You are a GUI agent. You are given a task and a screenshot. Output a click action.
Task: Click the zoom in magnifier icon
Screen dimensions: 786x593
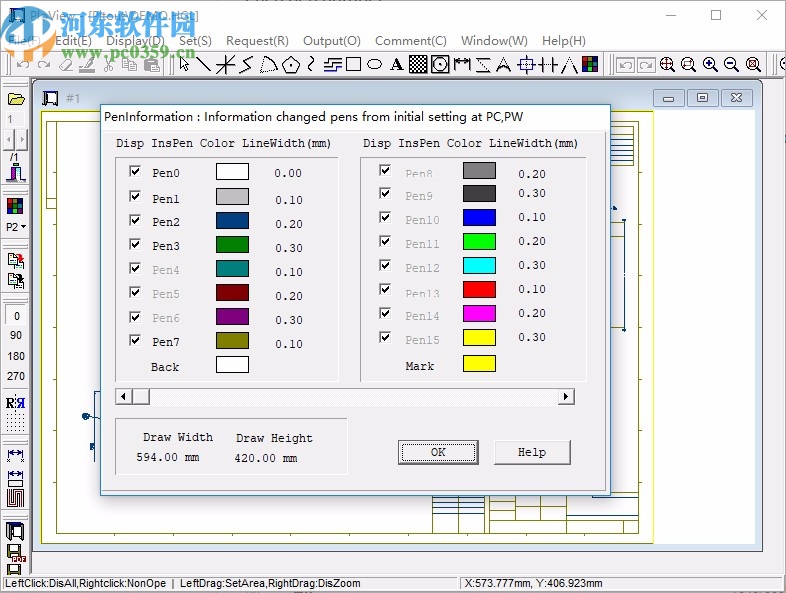click(x=710, y=64)
